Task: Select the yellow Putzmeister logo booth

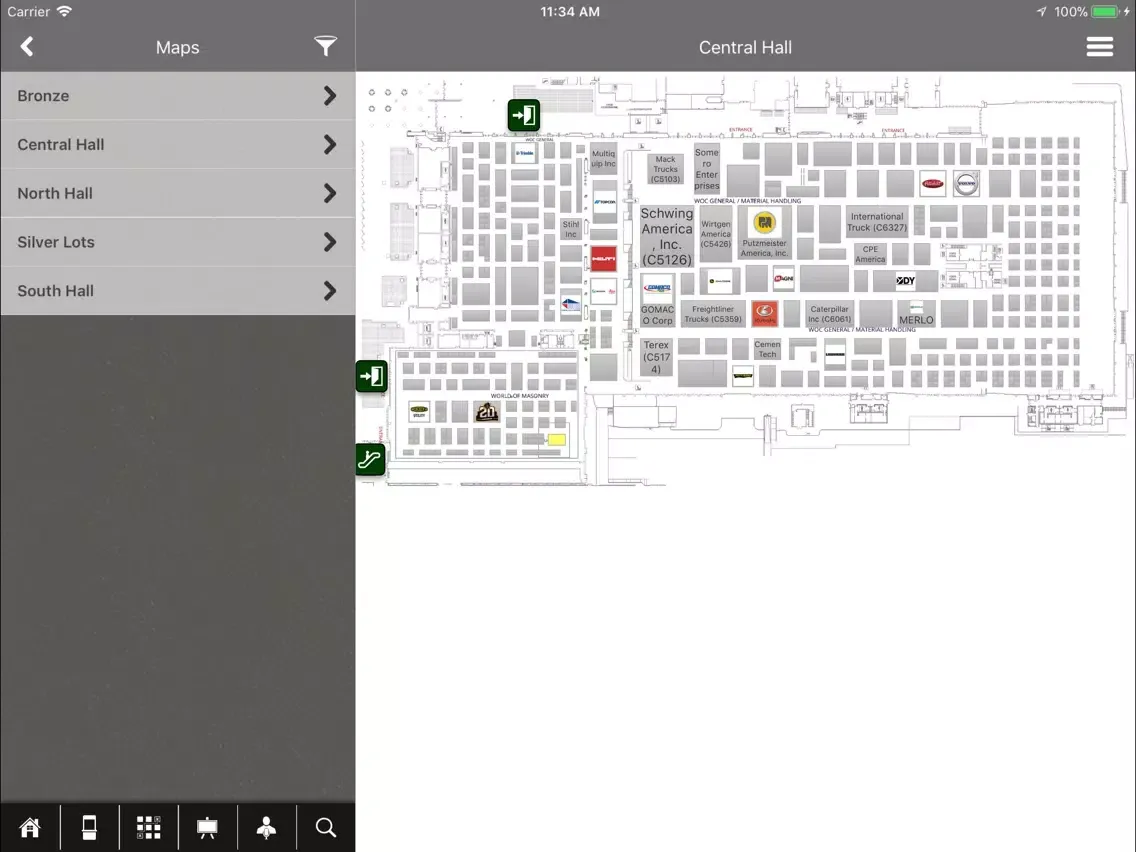Action: click(764, 223)
